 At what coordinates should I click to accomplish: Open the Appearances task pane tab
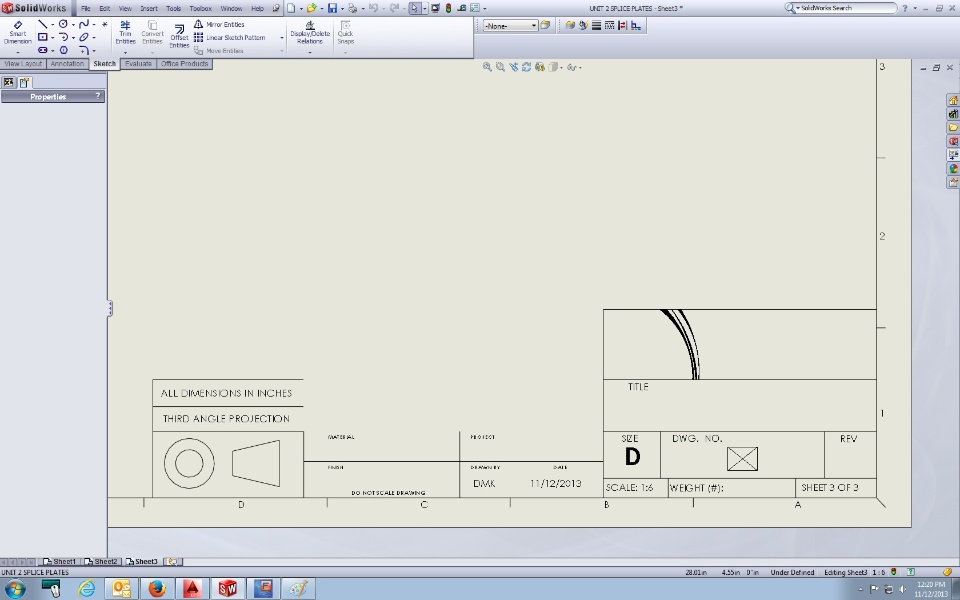(953, 168)
